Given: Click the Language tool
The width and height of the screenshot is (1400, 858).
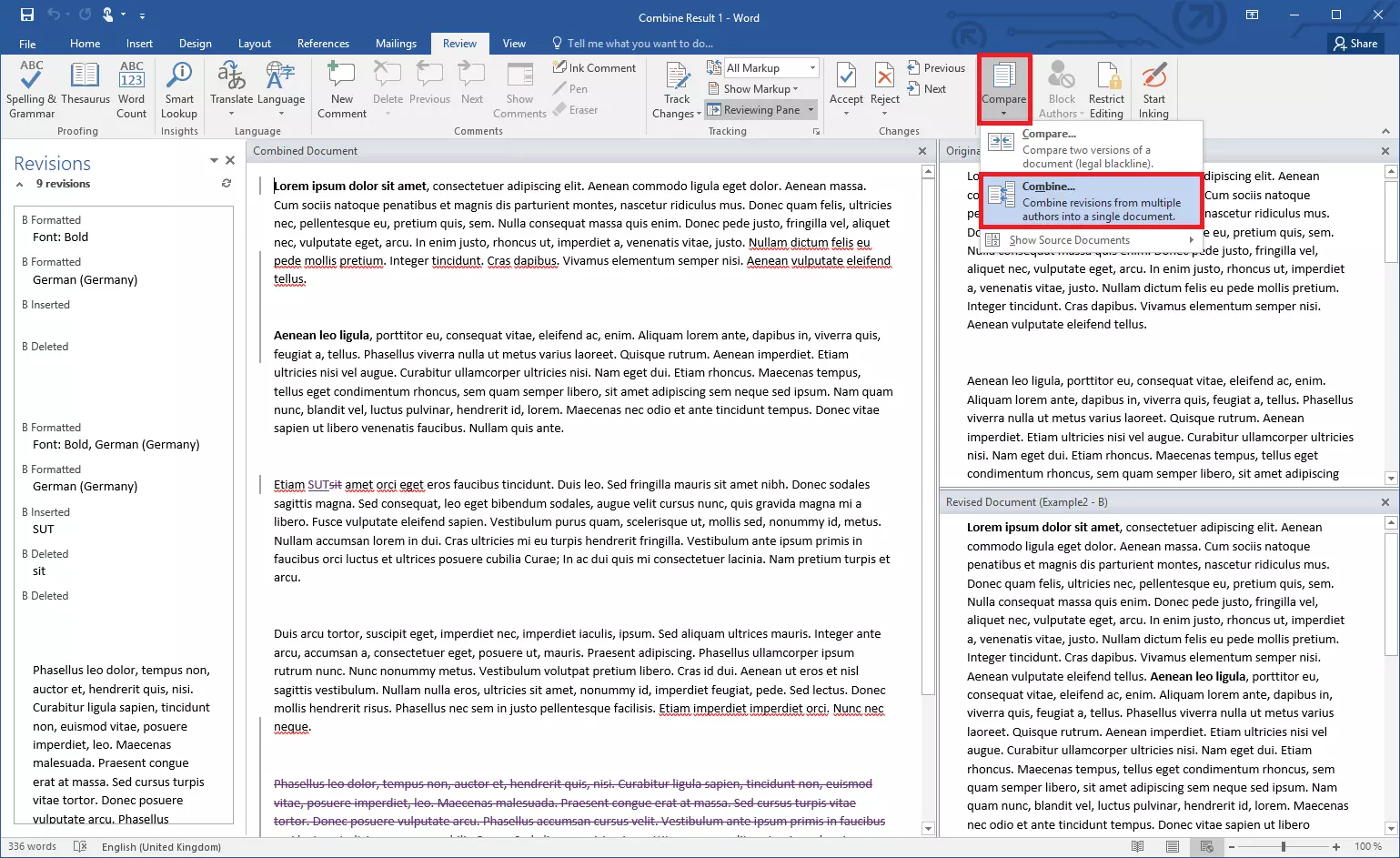Looking at the screenshot, I should pyautogui.click(x=281, y=90).
